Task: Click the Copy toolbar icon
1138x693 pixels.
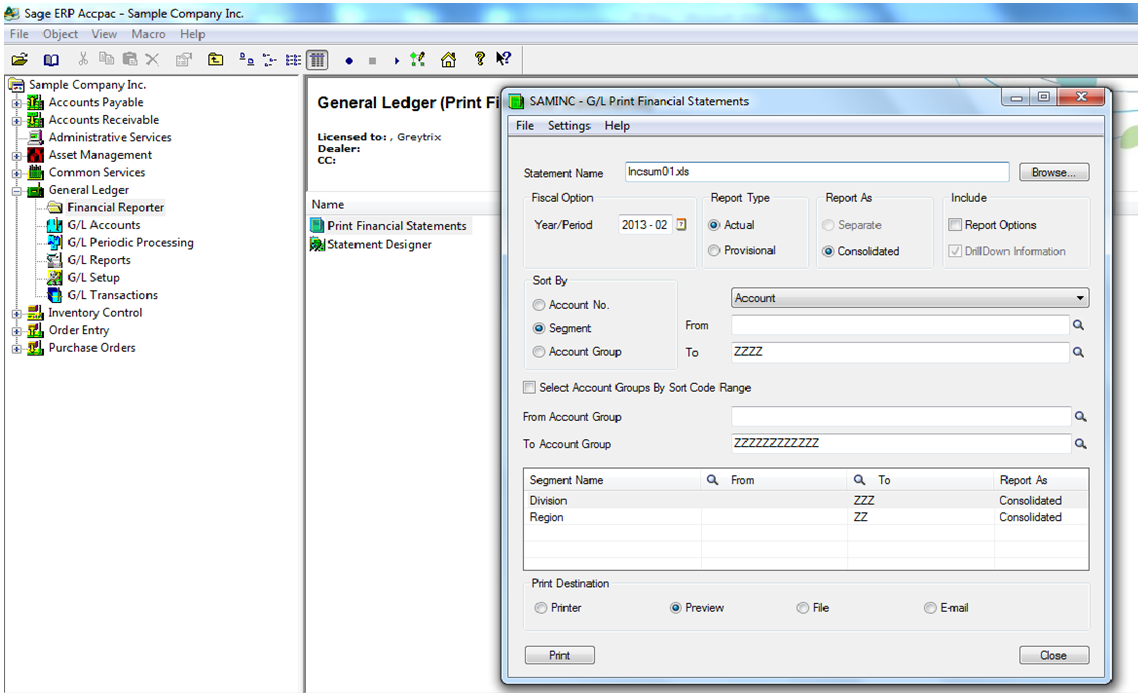Action: point(107,60)
